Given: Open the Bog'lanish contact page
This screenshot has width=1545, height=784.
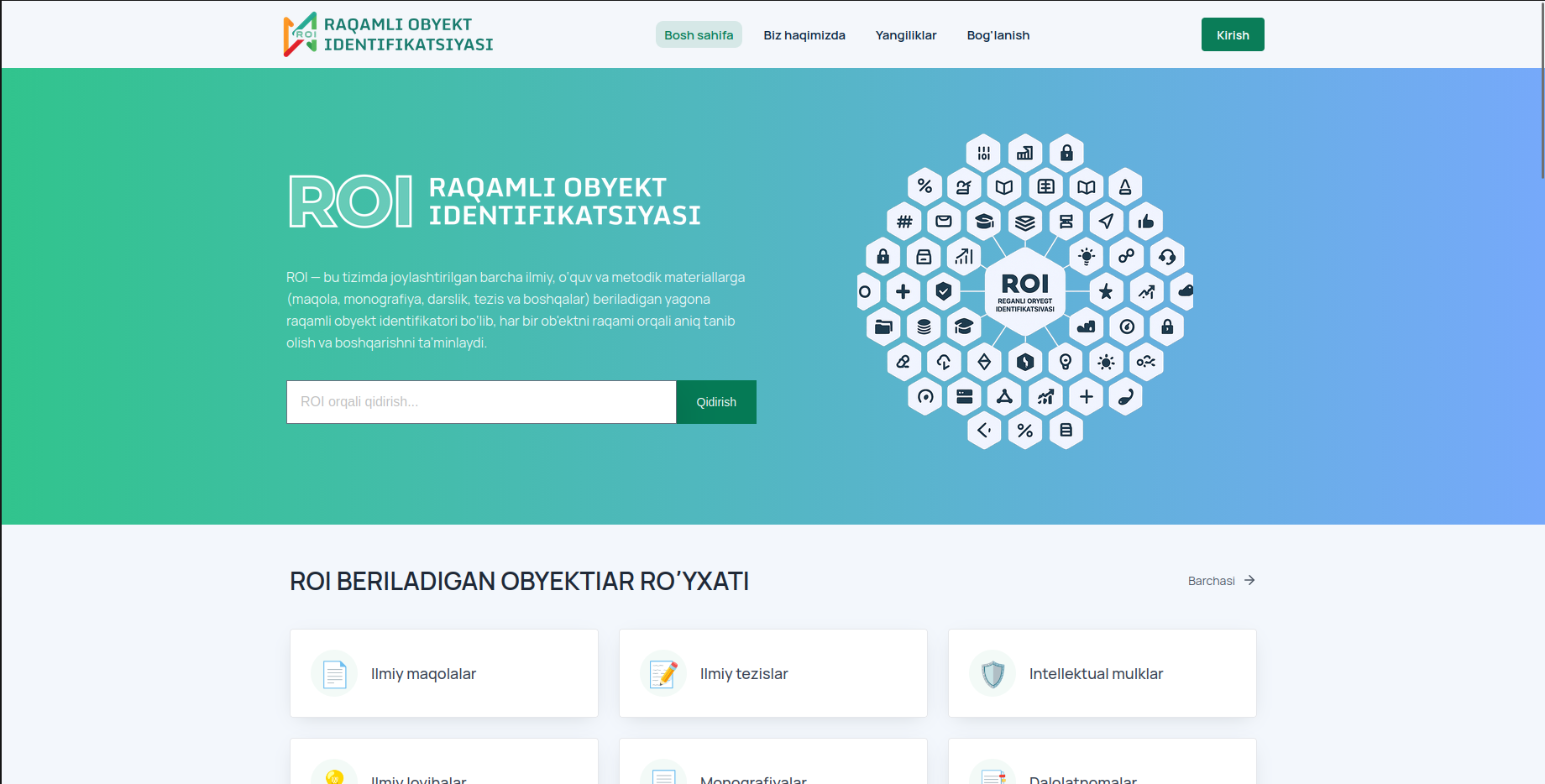Looking at the screenshot, I should coord(998,35).
